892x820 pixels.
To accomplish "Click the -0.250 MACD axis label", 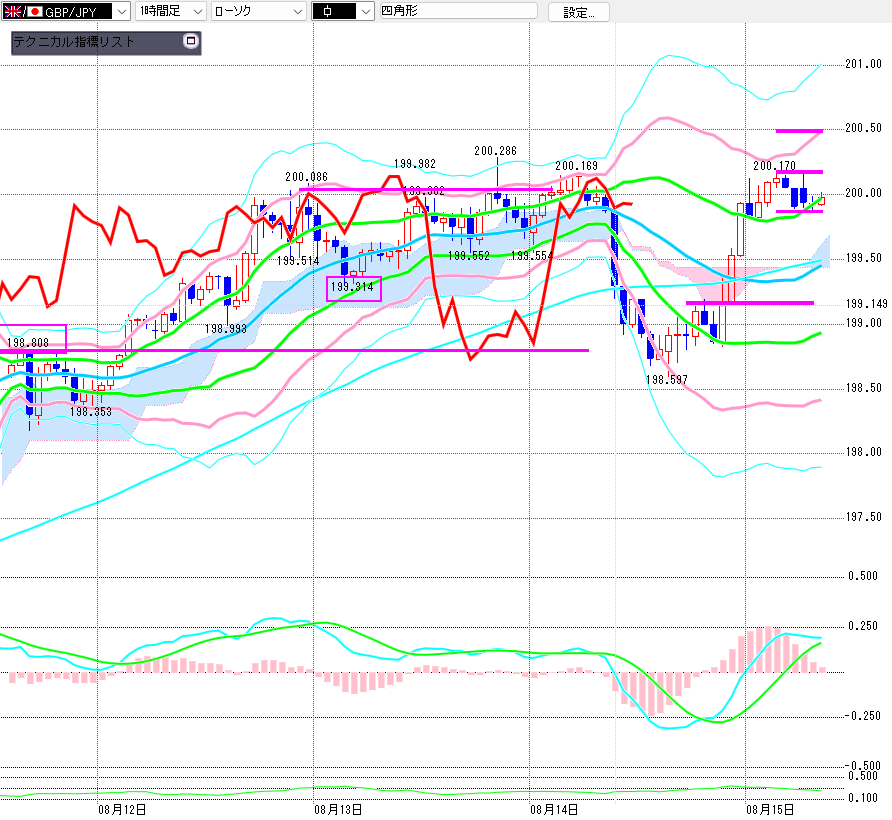I will (x=863, y=716).
